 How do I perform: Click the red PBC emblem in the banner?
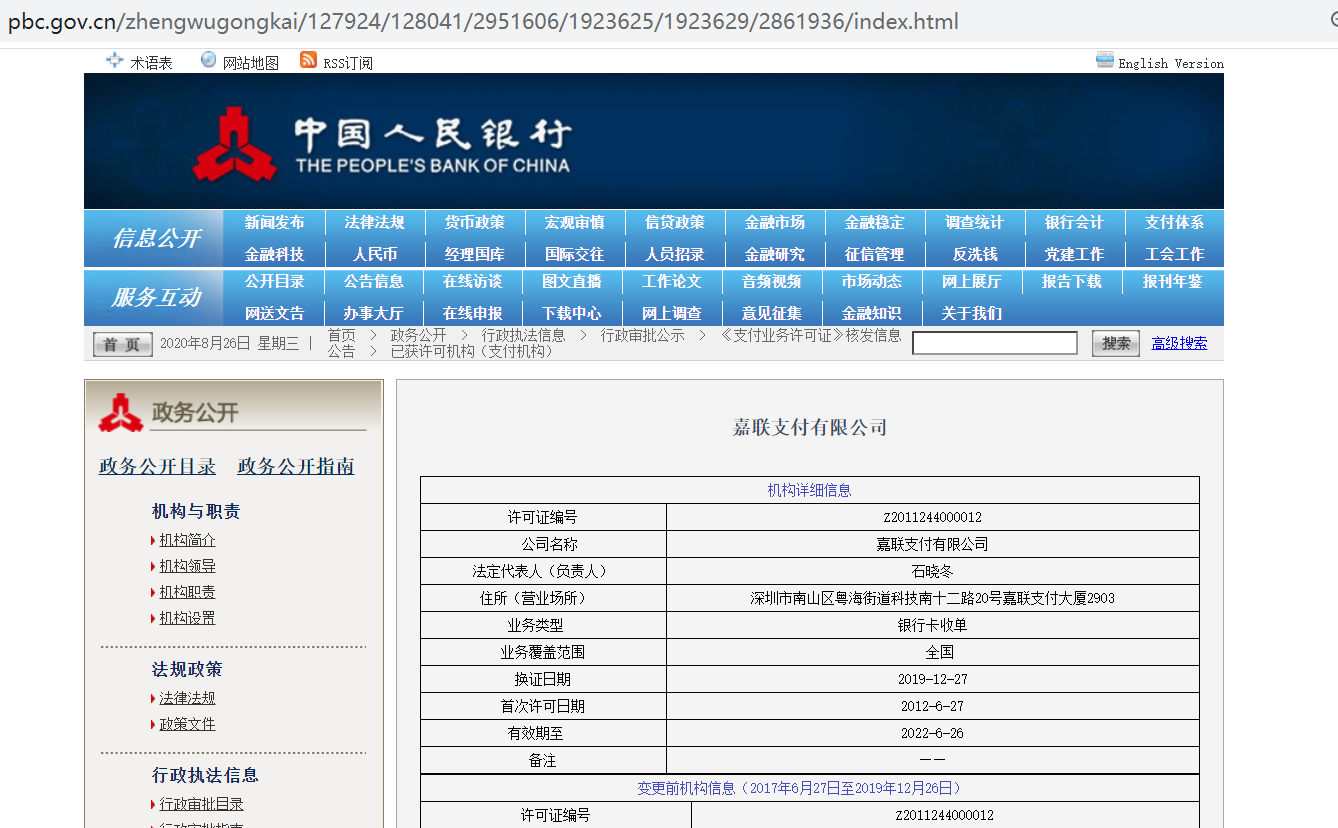[x=235, y=145]
